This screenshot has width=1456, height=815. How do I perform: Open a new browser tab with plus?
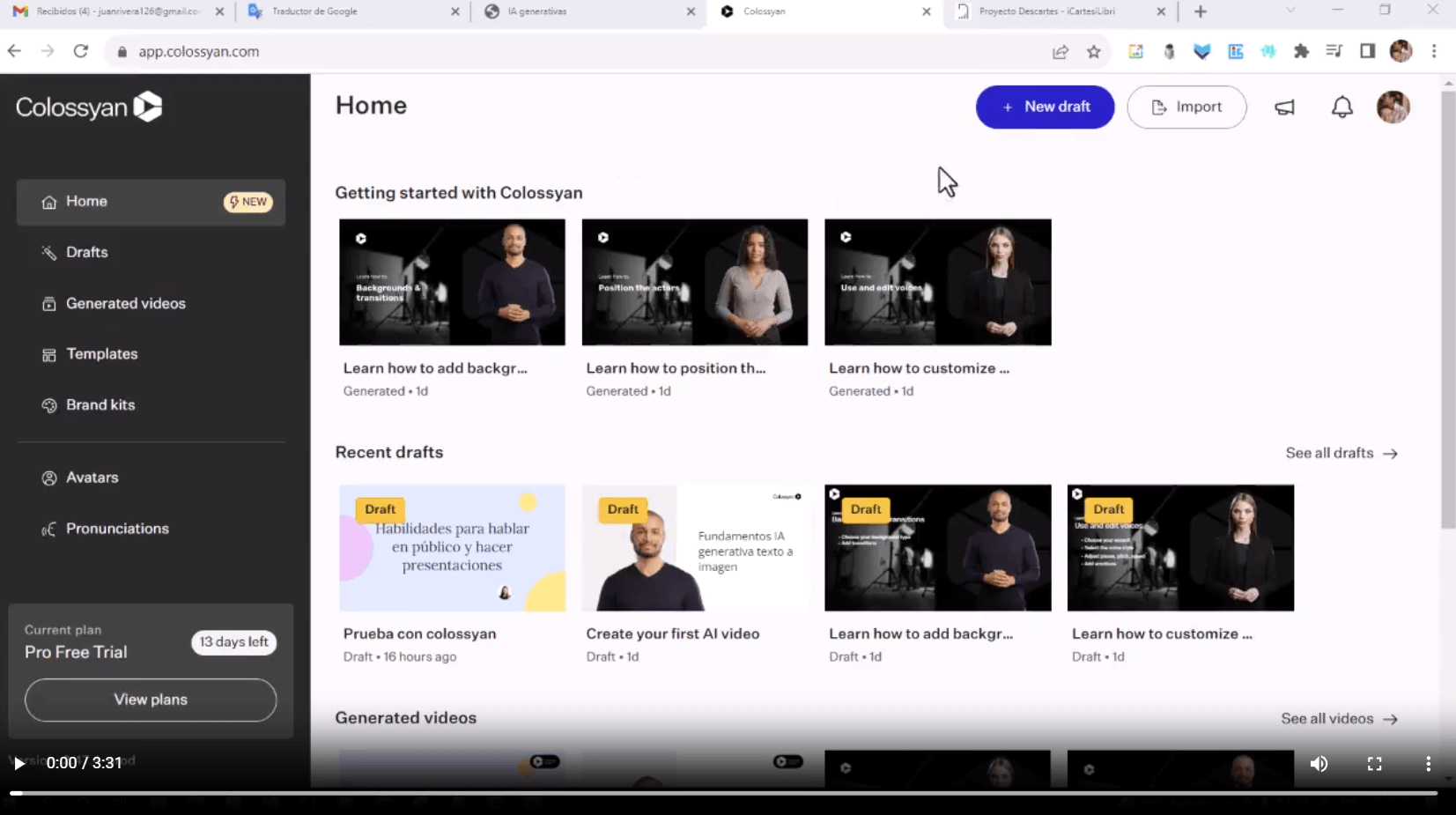point(1201,11)
